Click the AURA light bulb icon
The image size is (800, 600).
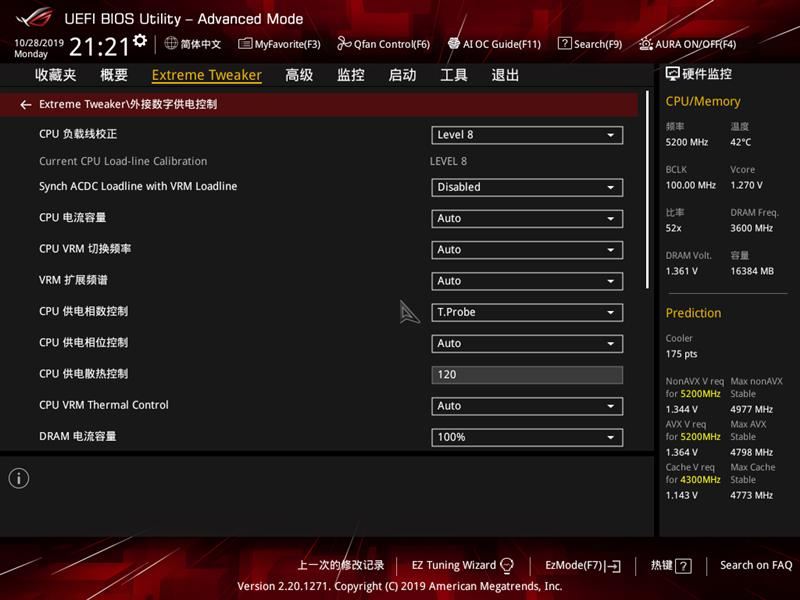645,44
